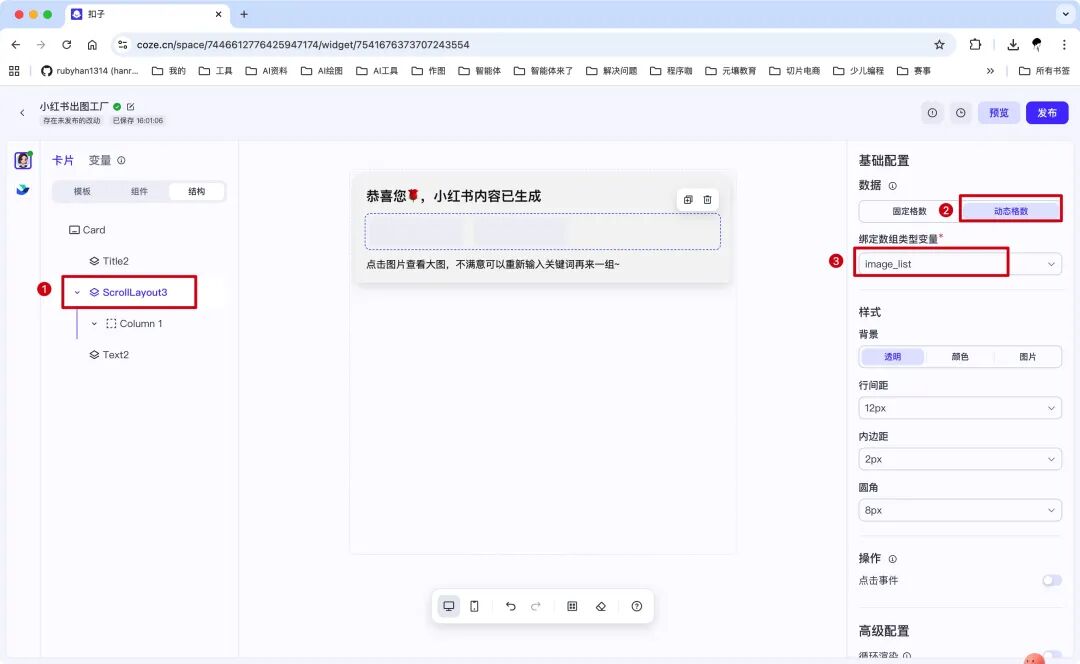The image size is (1080, 664).
Task: Open the version history clock icon near 预览
Action: (x=959, y=113)
